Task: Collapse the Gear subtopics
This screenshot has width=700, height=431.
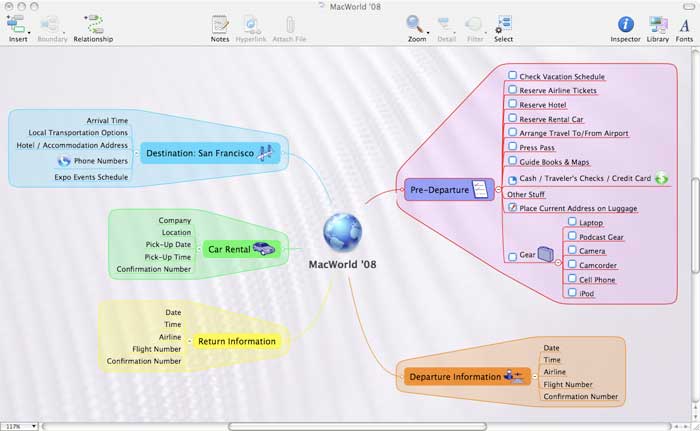Action: pyautogui.click(x=558, y=263)
